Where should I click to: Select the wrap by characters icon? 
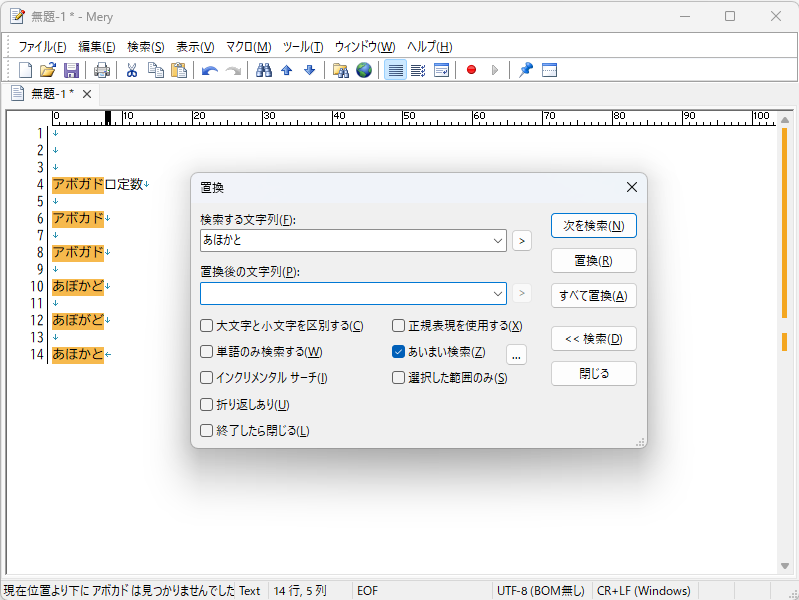click(x=418, y=70)
